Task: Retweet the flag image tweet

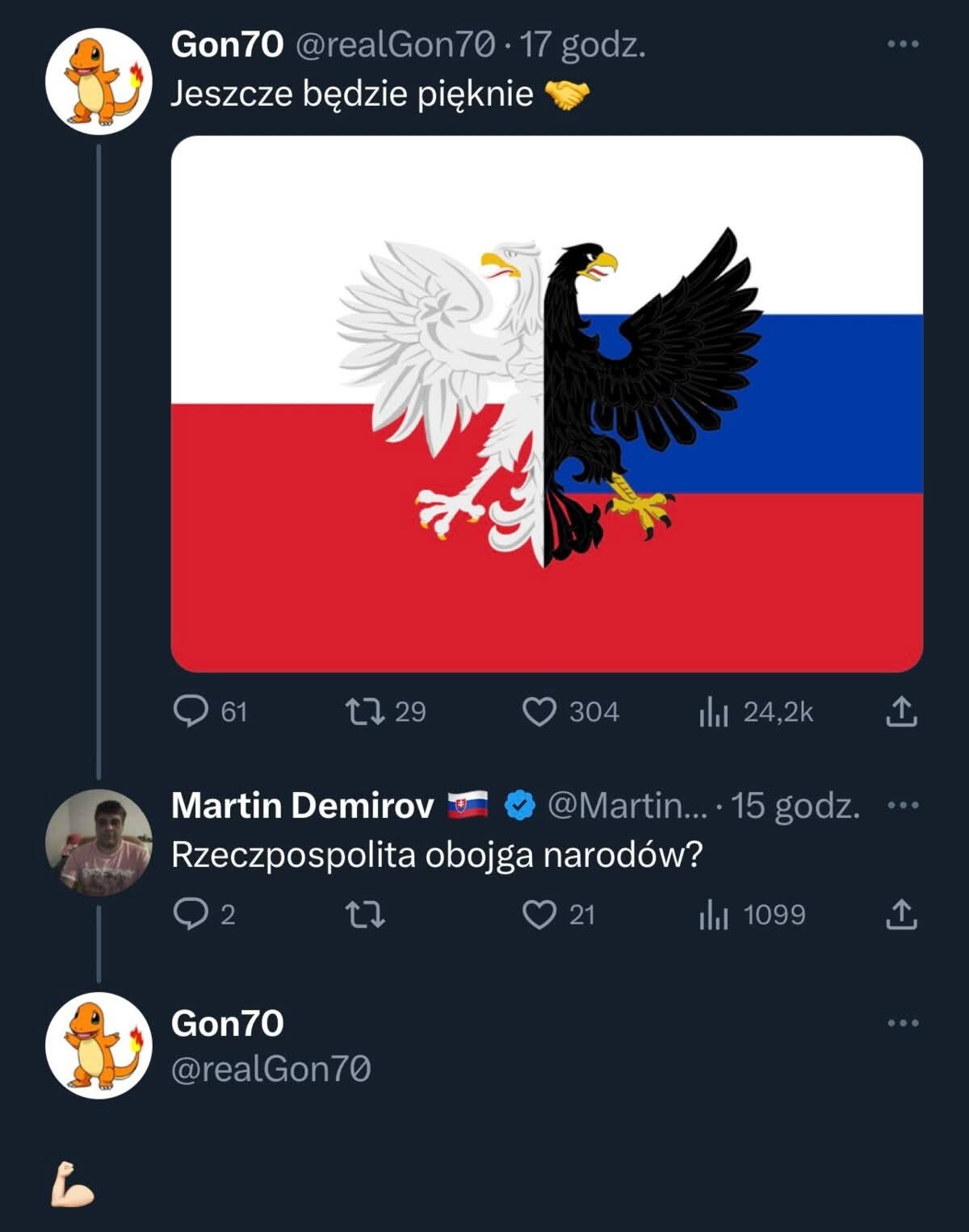Action: click(365, 711)
